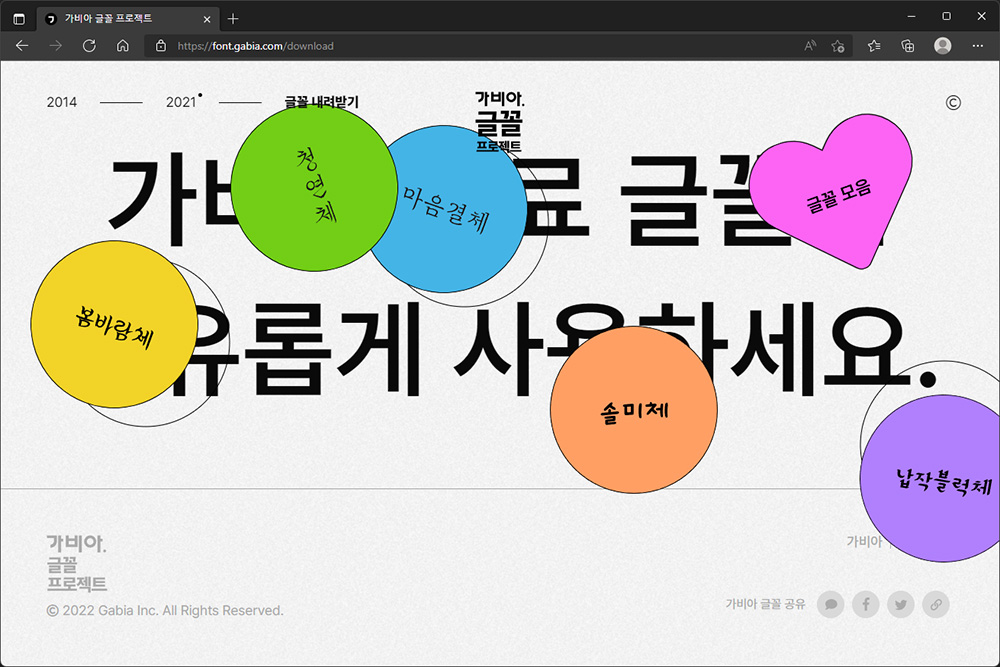Share the fonts on Facebook
Viewport: 1000px width, 667px height.
(x=865, y=604)
